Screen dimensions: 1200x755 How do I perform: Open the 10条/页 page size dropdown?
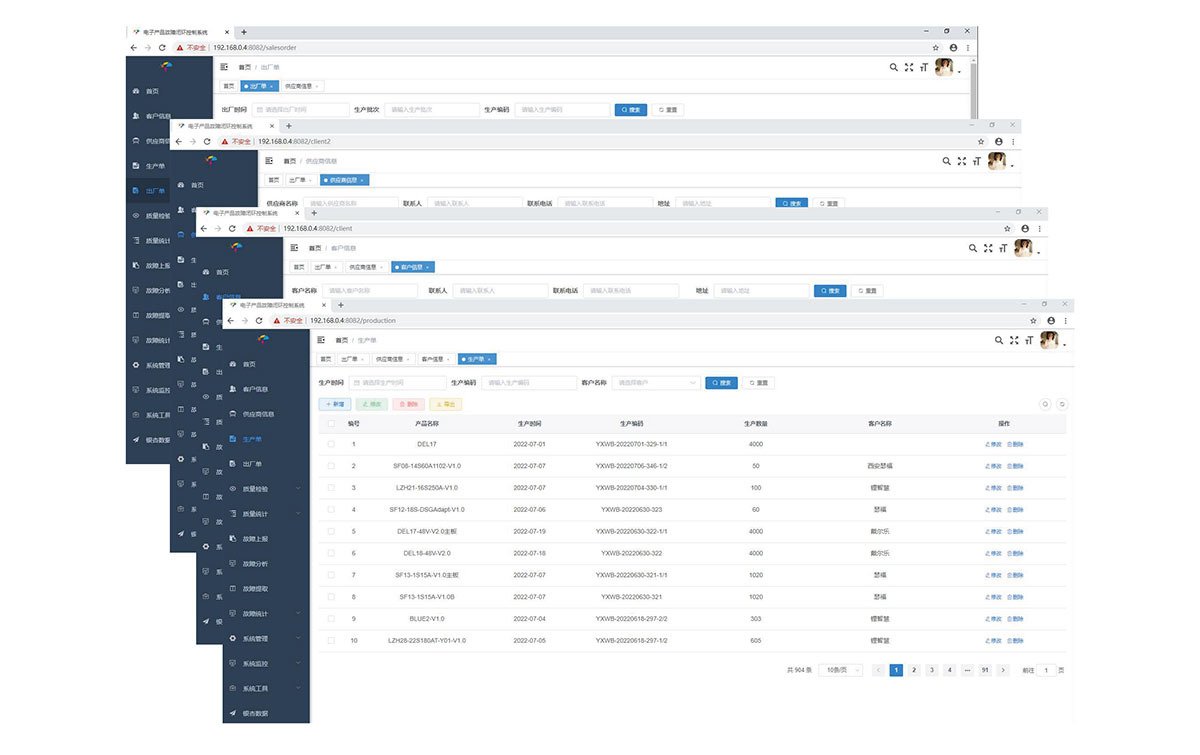840,670
